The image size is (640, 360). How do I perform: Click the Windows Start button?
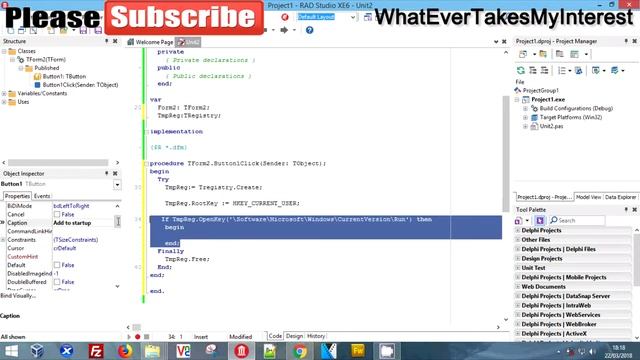click(11, 351)
